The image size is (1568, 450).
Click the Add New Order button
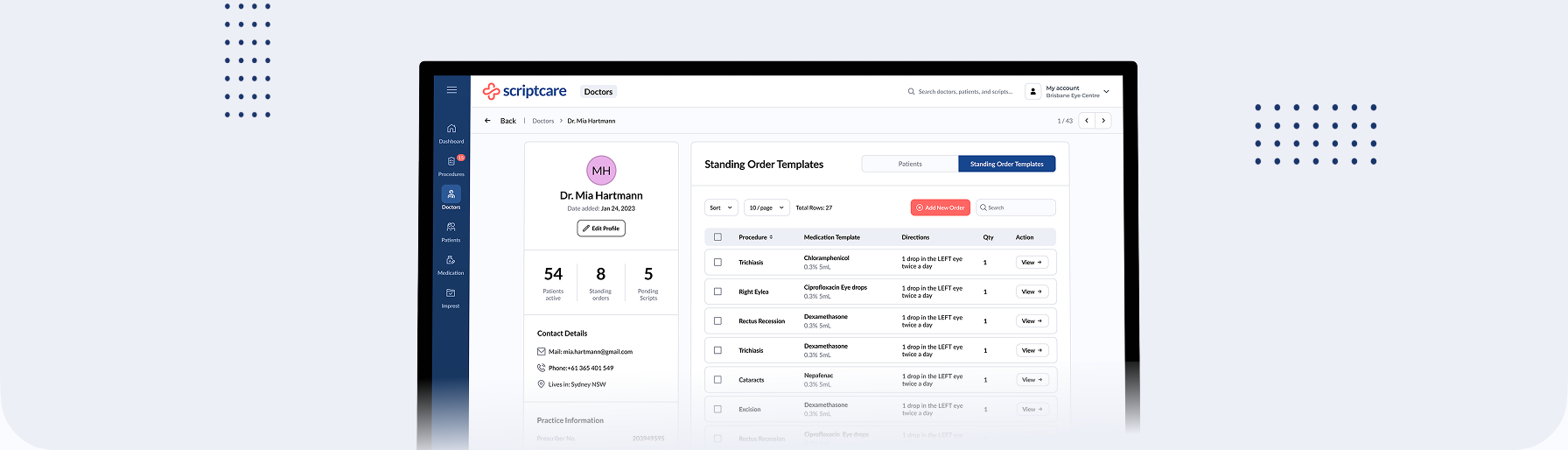pyautogui.click(x=941, y=207)
